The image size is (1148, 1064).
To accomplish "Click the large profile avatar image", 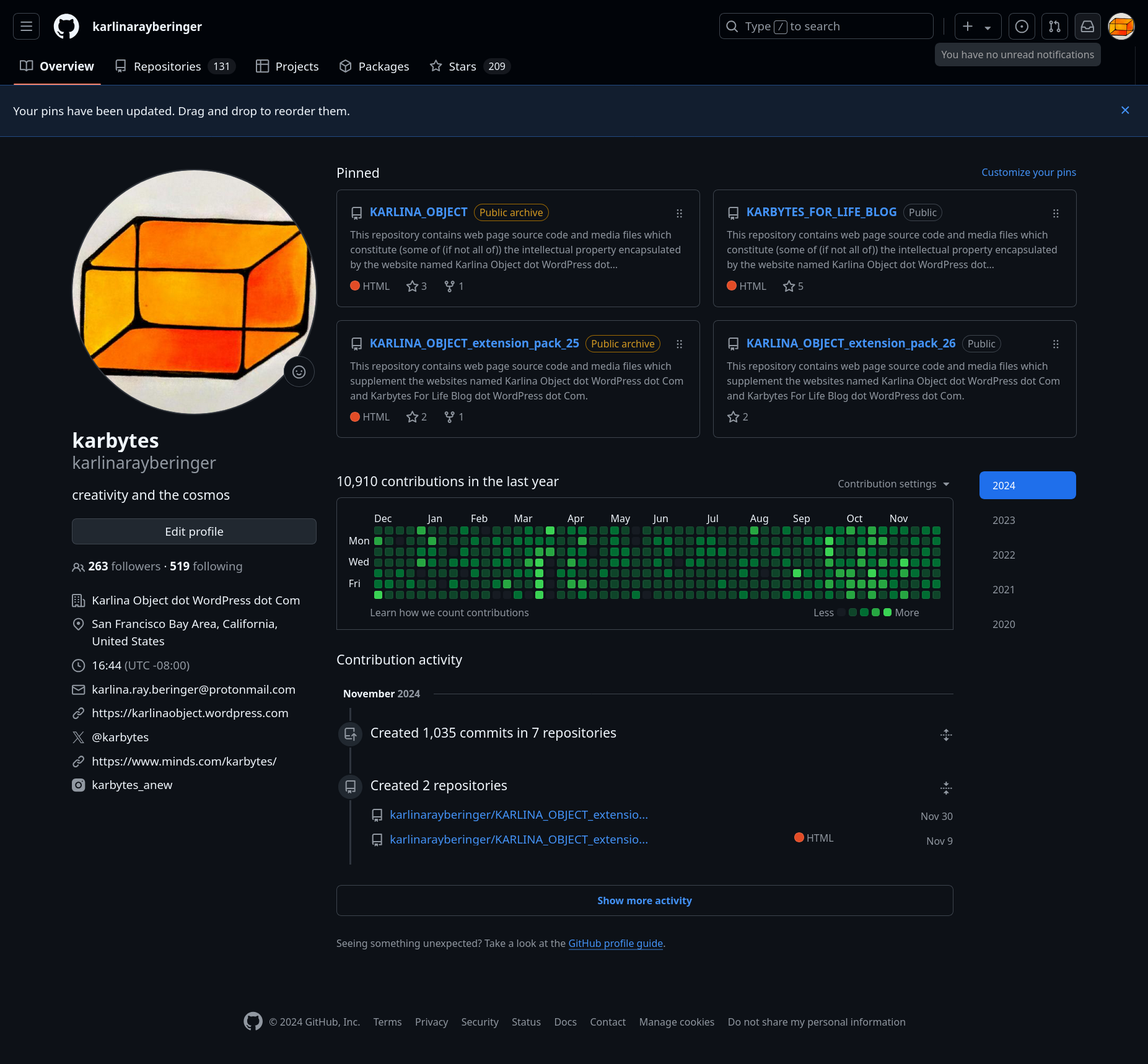I will pos(194,292).
